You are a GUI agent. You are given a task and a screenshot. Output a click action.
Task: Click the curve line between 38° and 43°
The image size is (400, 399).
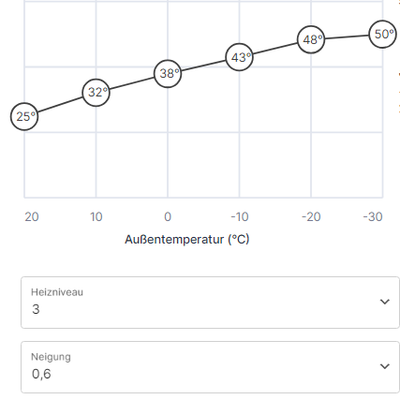pos(203,65)
